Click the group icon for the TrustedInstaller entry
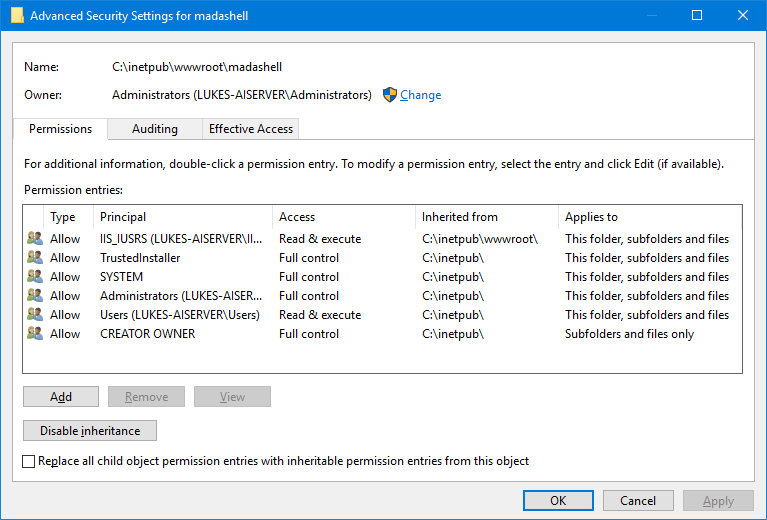This screenshot has width=767, height=520. (35, 258)
